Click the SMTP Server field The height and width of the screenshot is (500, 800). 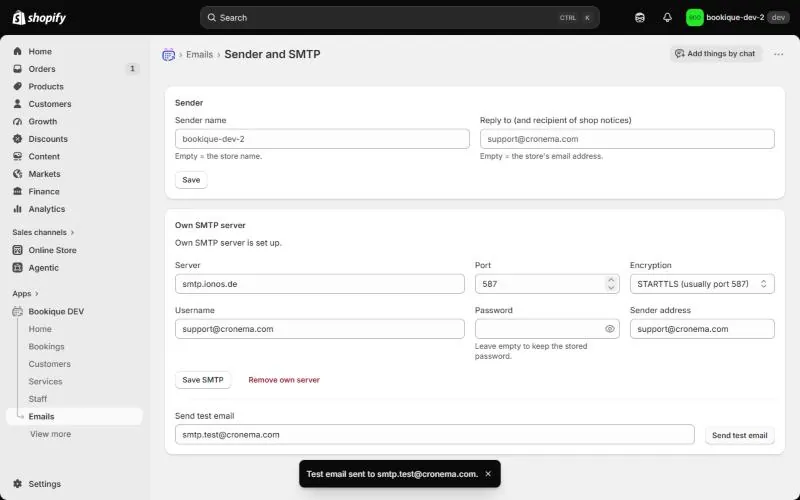319,284
